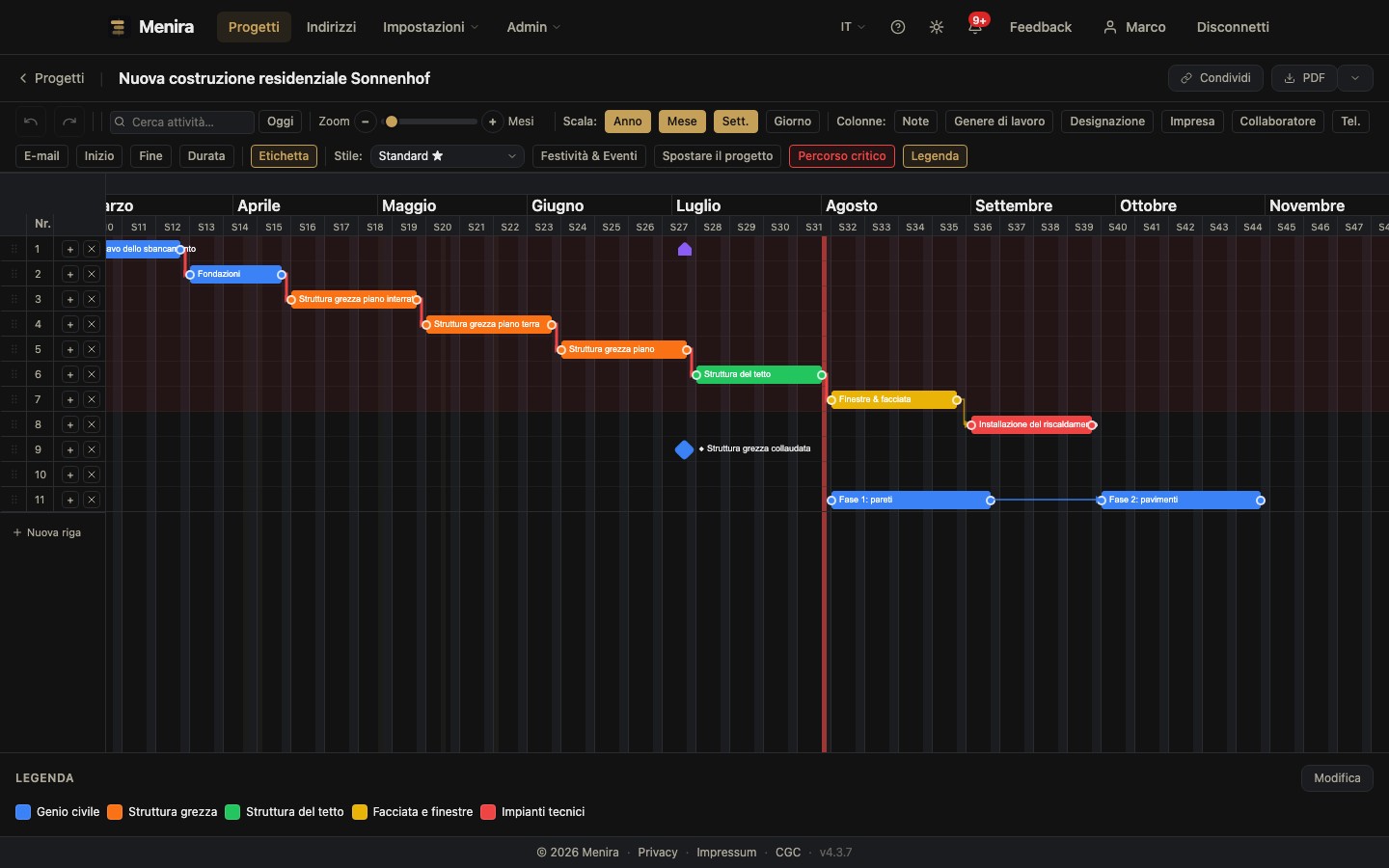Click the zoom out minus icon
Viewport: 1389px width, 868px height.
click(366, 122)
